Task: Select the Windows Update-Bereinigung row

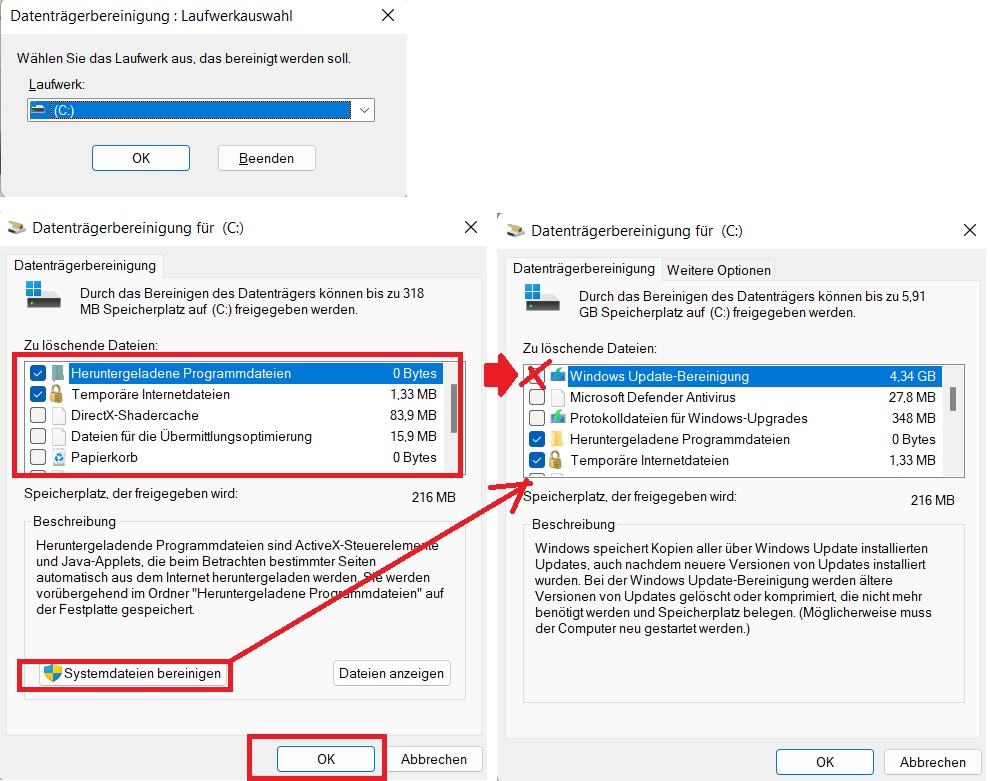Action: coord(734,376)
